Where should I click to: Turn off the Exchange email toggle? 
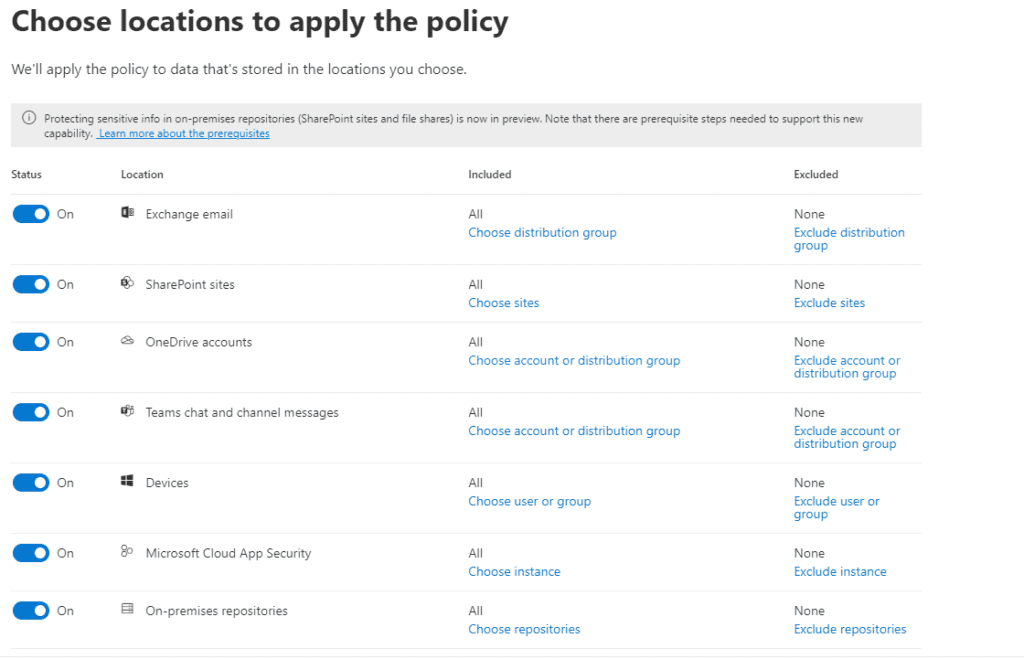pos(31,214)
